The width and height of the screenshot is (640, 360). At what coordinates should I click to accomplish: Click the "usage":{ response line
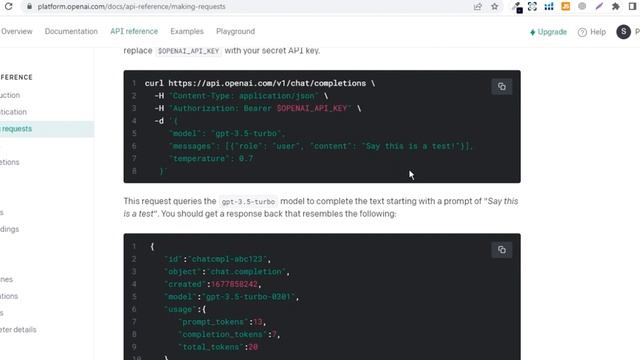185,309
